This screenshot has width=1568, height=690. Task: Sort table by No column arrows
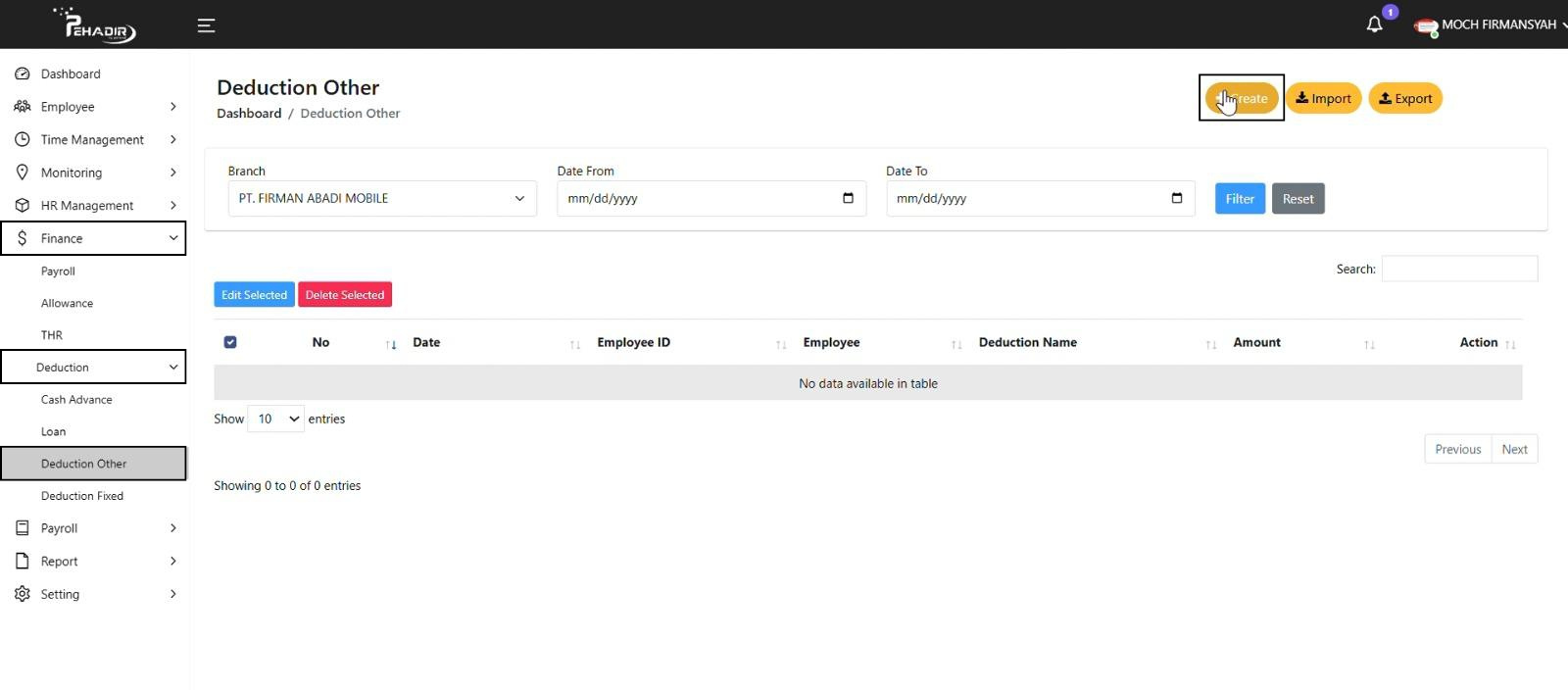coord(391,344)
